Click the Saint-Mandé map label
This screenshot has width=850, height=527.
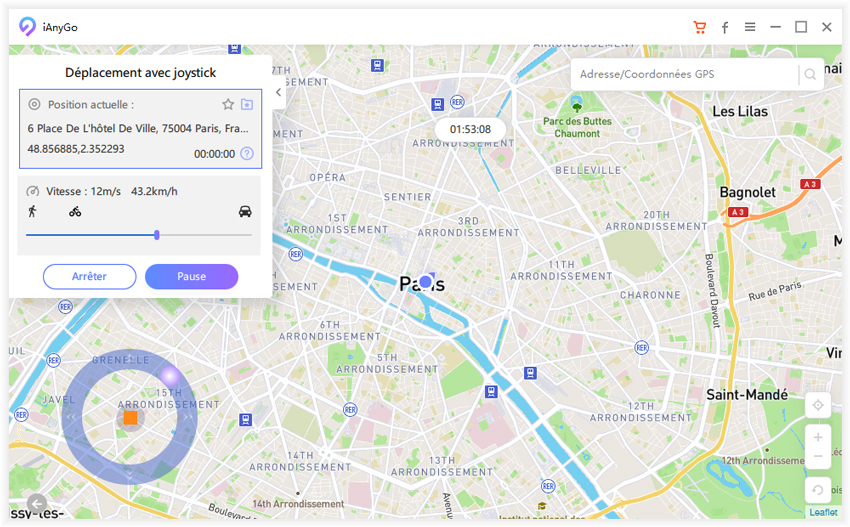click(746, 395)
